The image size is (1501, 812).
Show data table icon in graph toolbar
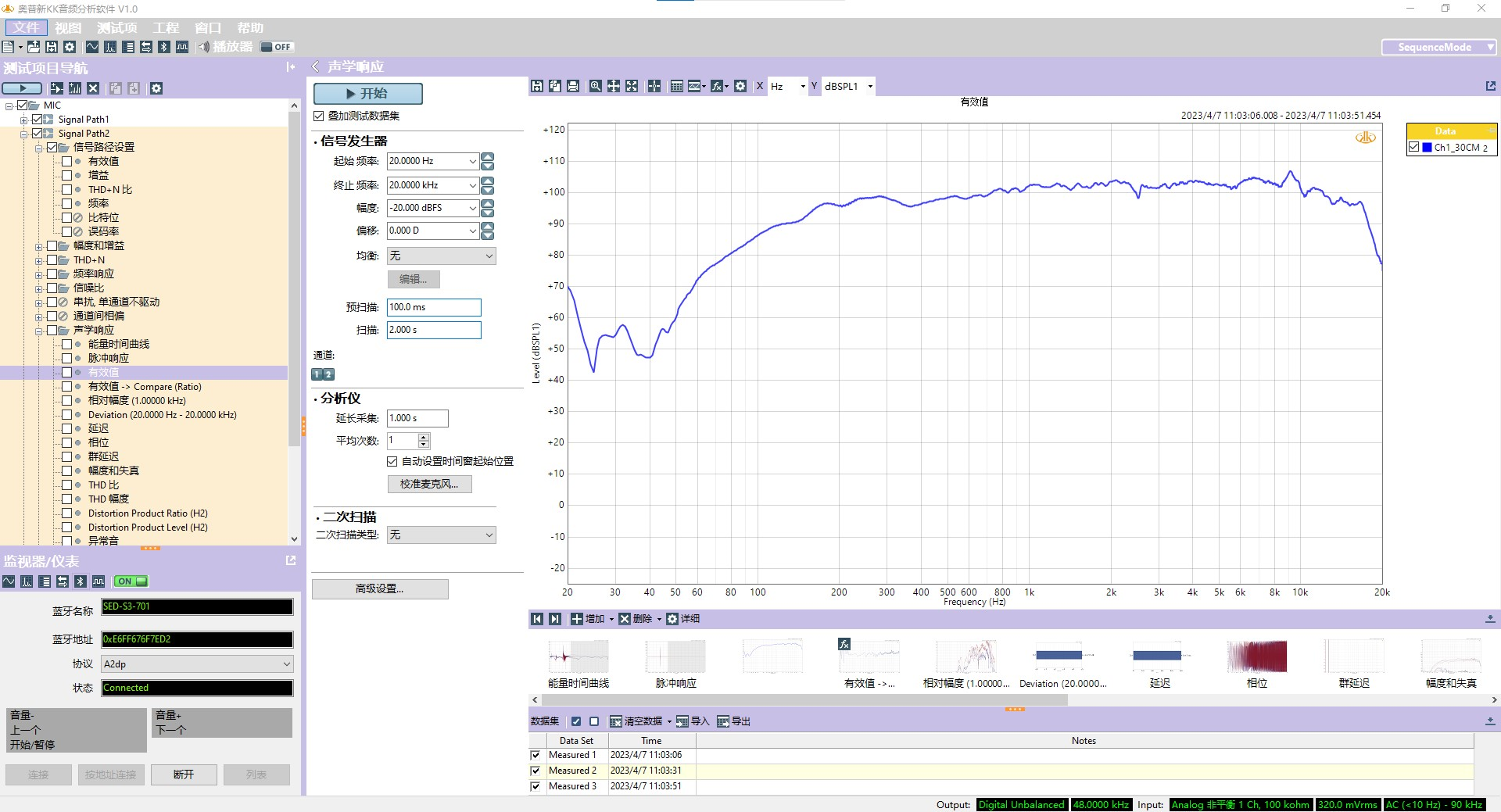point(677,86)
